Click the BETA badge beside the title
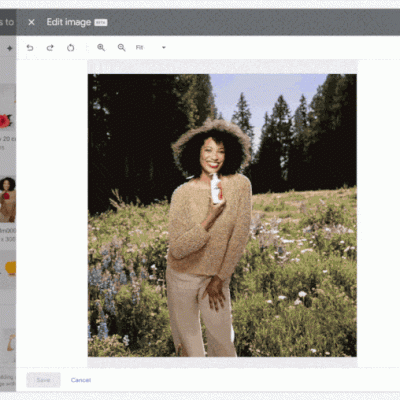The height and width of the screenshot is (400, 400). point(101,23)
